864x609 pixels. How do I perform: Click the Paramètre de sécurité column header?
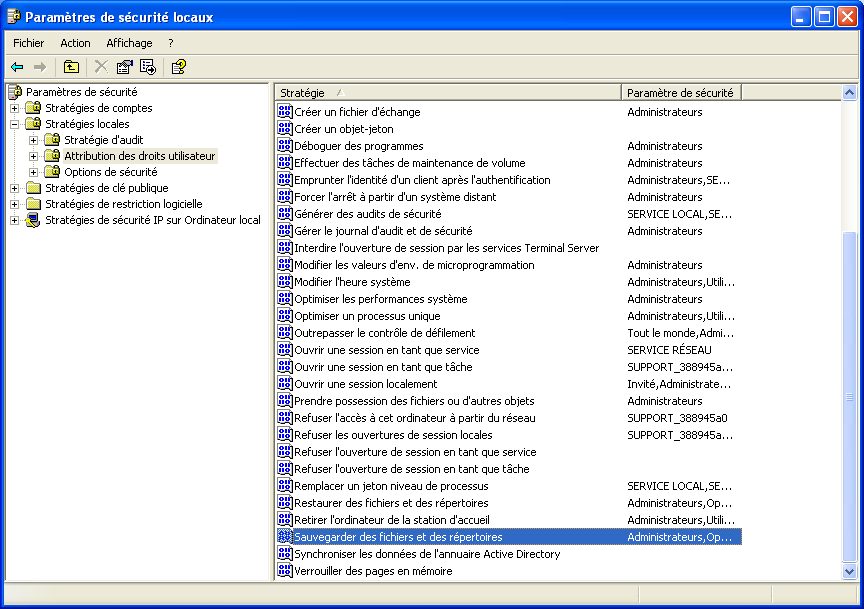tap(680, 93)
